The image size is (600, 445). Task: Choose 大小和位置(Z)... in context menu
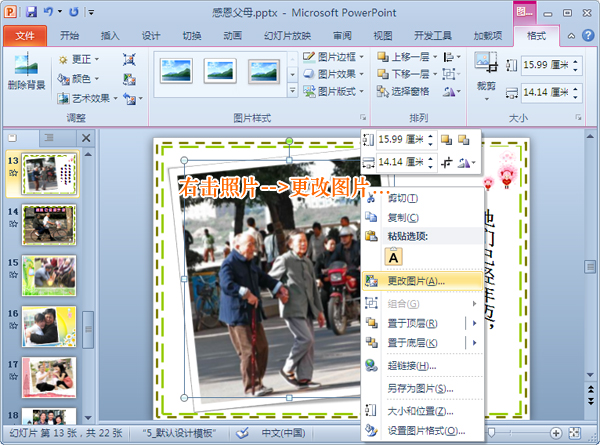(x=422, y=411)
